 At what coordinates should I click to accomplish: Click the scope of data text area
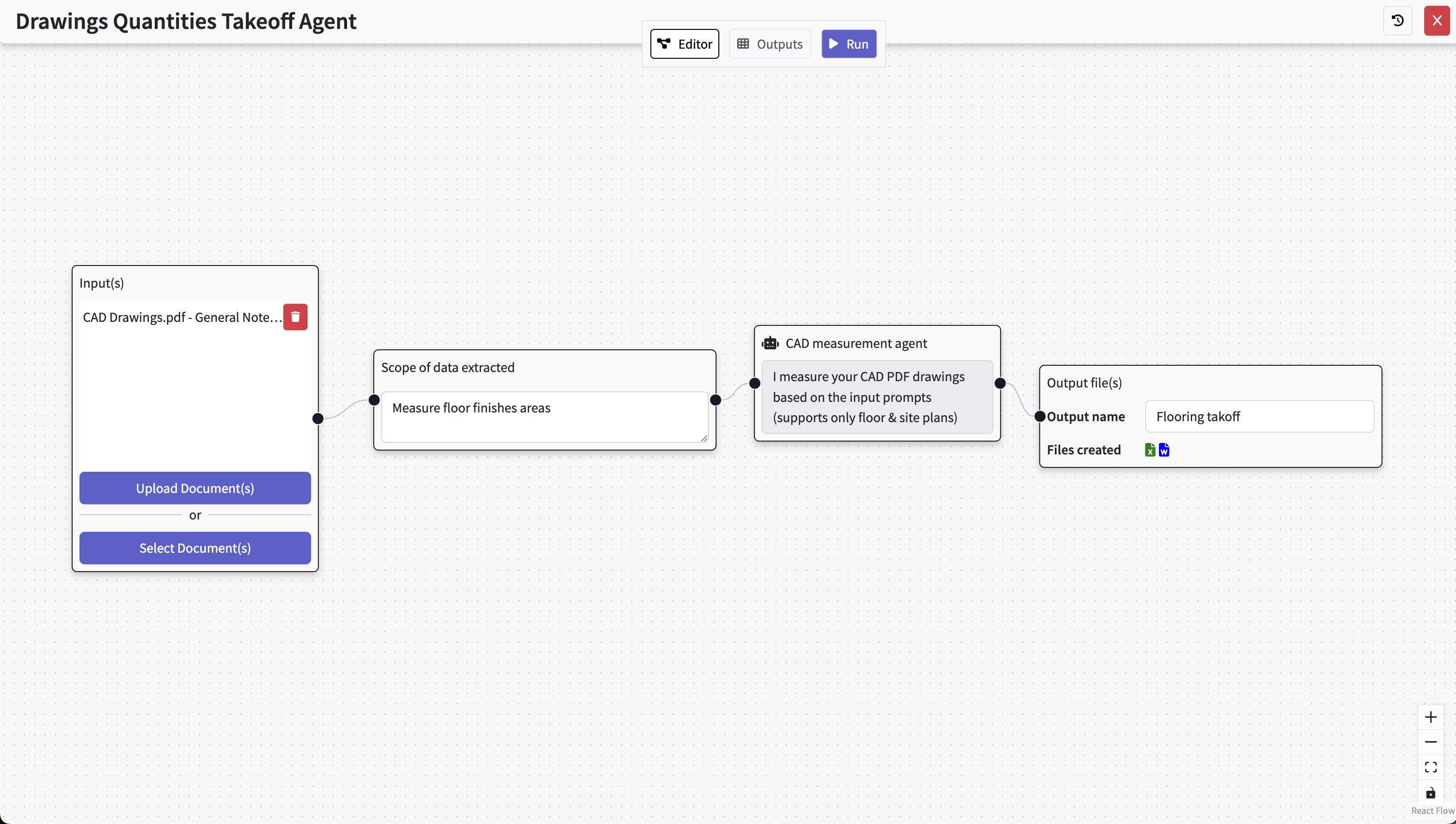[x=544, y=416]
